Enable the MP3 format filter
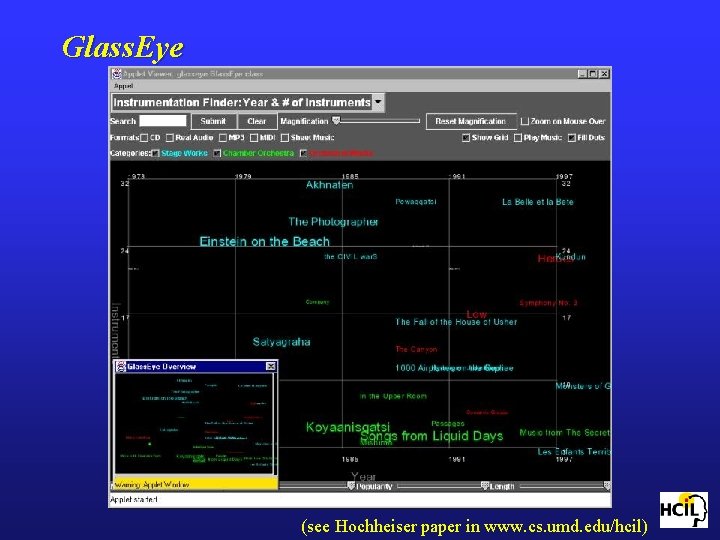 click(223, 137)
